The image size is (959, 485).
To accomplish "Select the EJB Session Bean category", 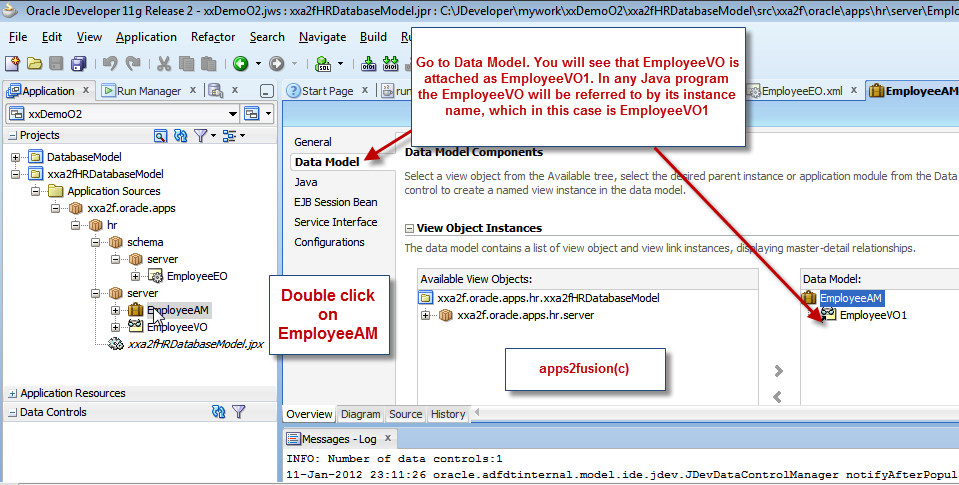I will click(x=335, y=202).
